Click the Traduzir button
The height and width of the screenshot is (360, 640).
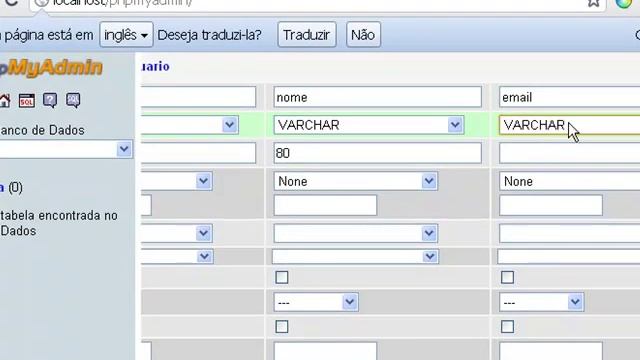[307, 35]
